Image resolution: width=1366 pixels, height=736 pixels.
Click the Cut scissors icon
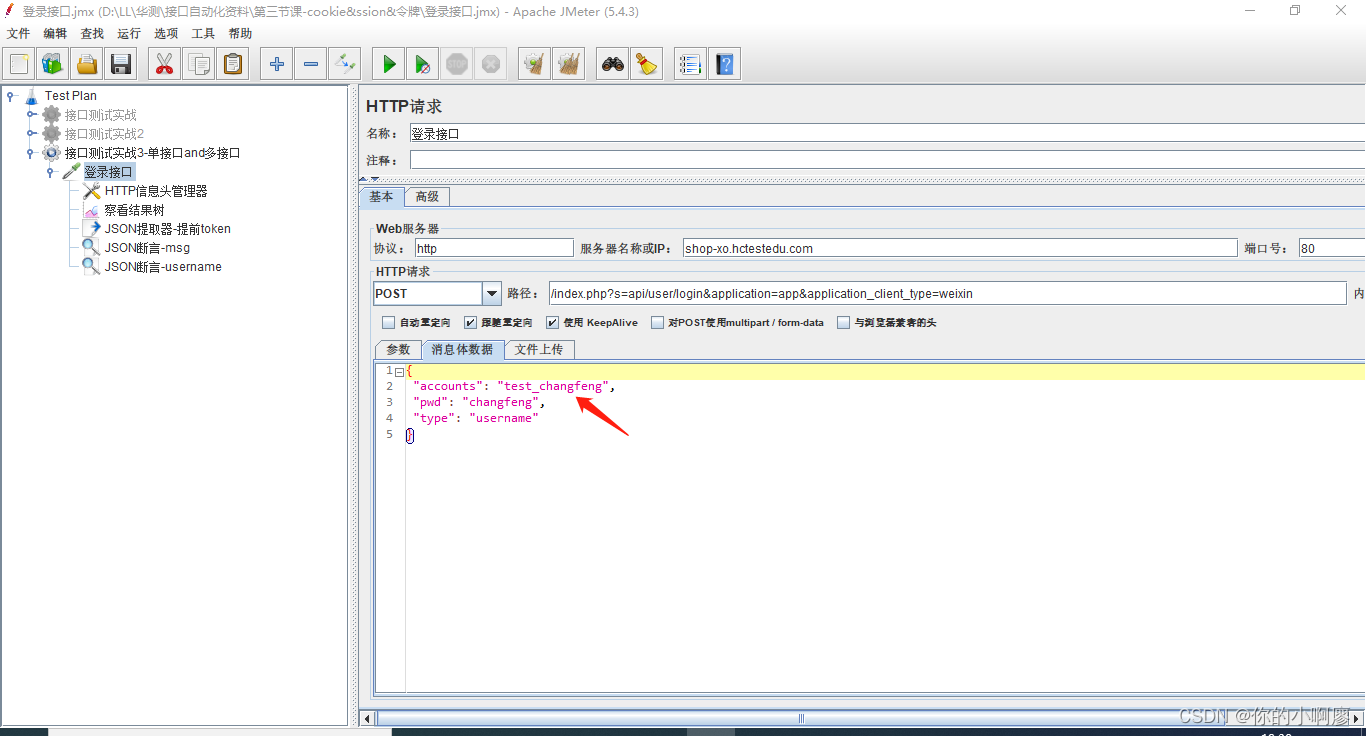pos(165,64)
